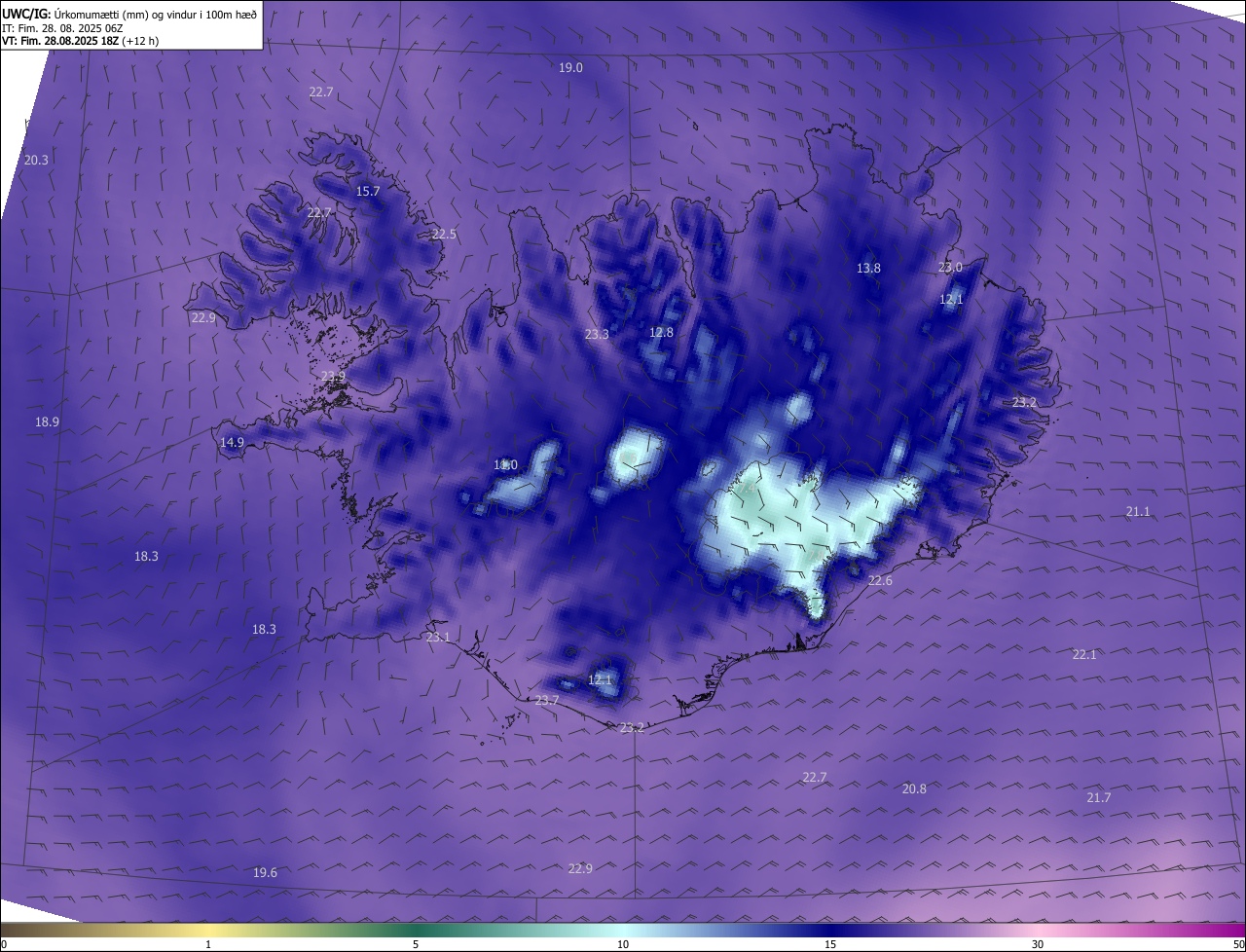Click the 19.0 value label
The width and height of the screenshot is (1246, 952).
click(570, 67)
